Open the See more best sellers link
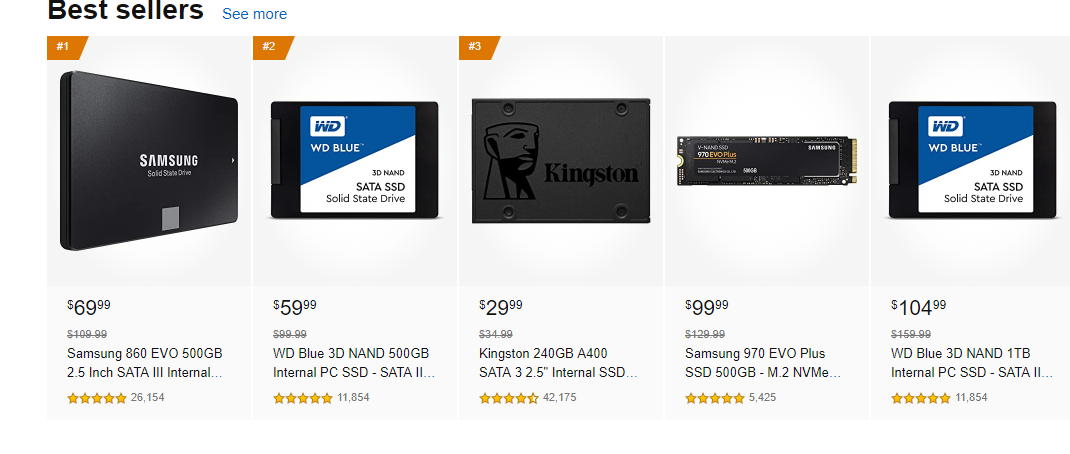This screenshot has height=454, width=1070. [x=255, y=14]
